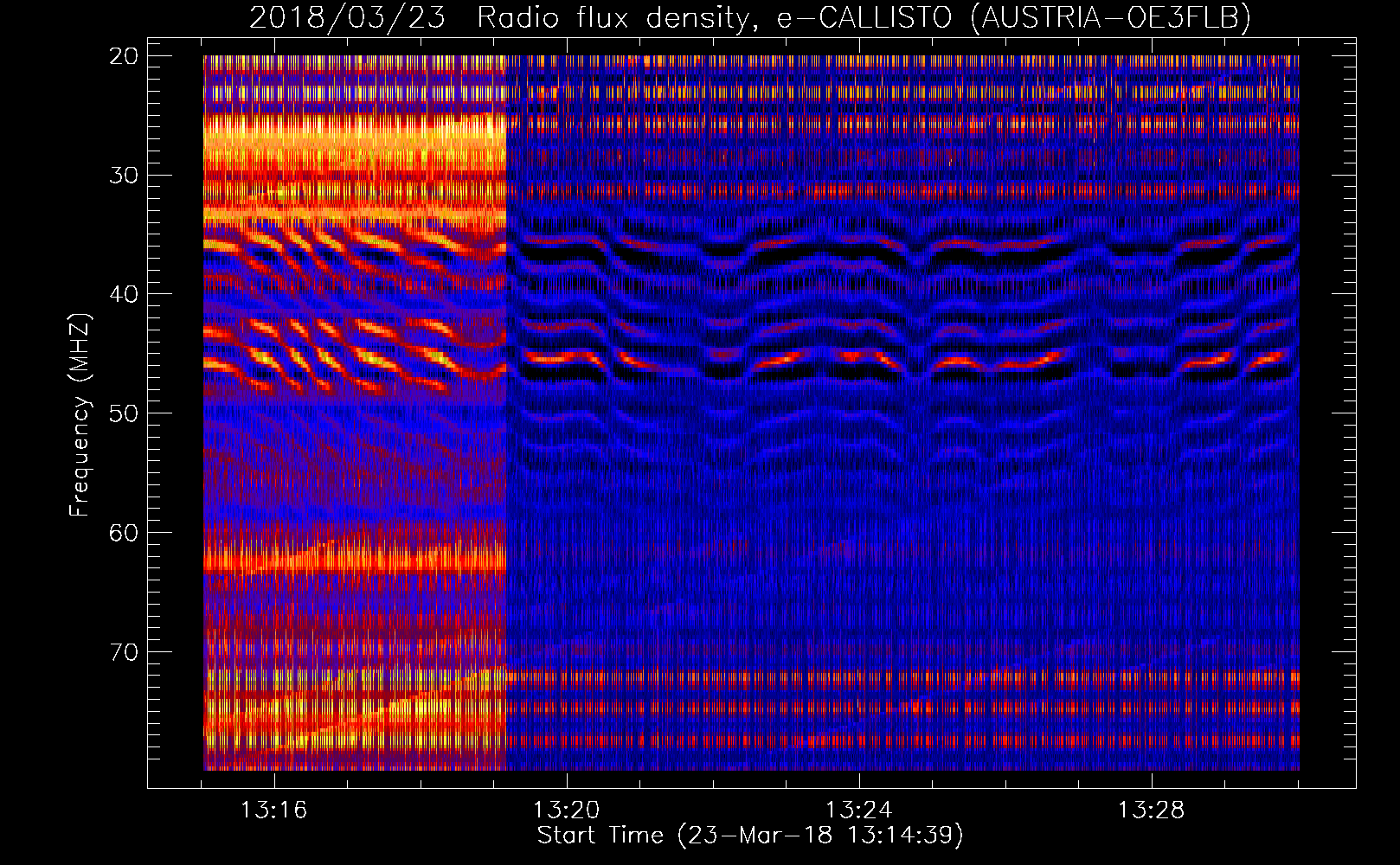Click the frequency tick label '50'

124,413
